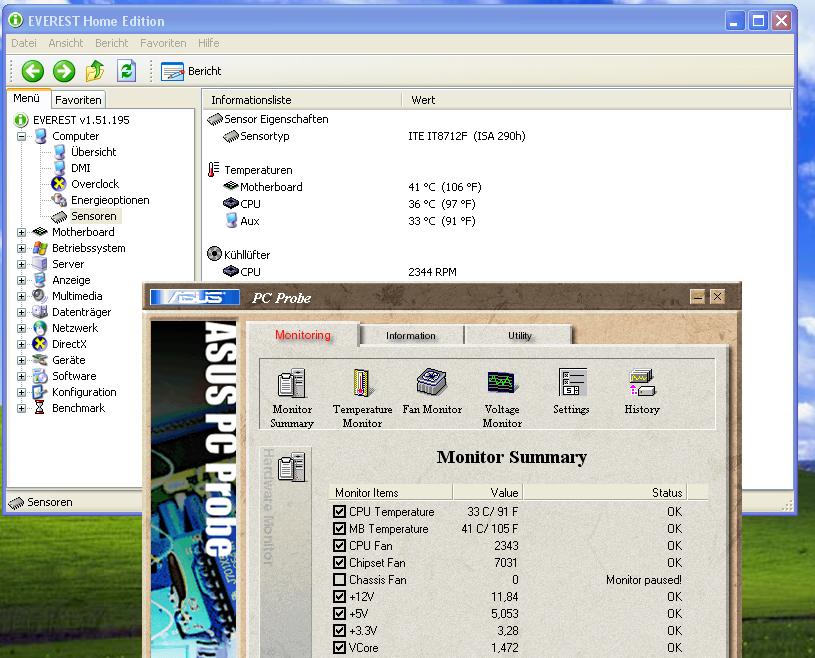Screen dimensions: 815x658
Task: Toggle the +5V checkbox
Action: 339,613
